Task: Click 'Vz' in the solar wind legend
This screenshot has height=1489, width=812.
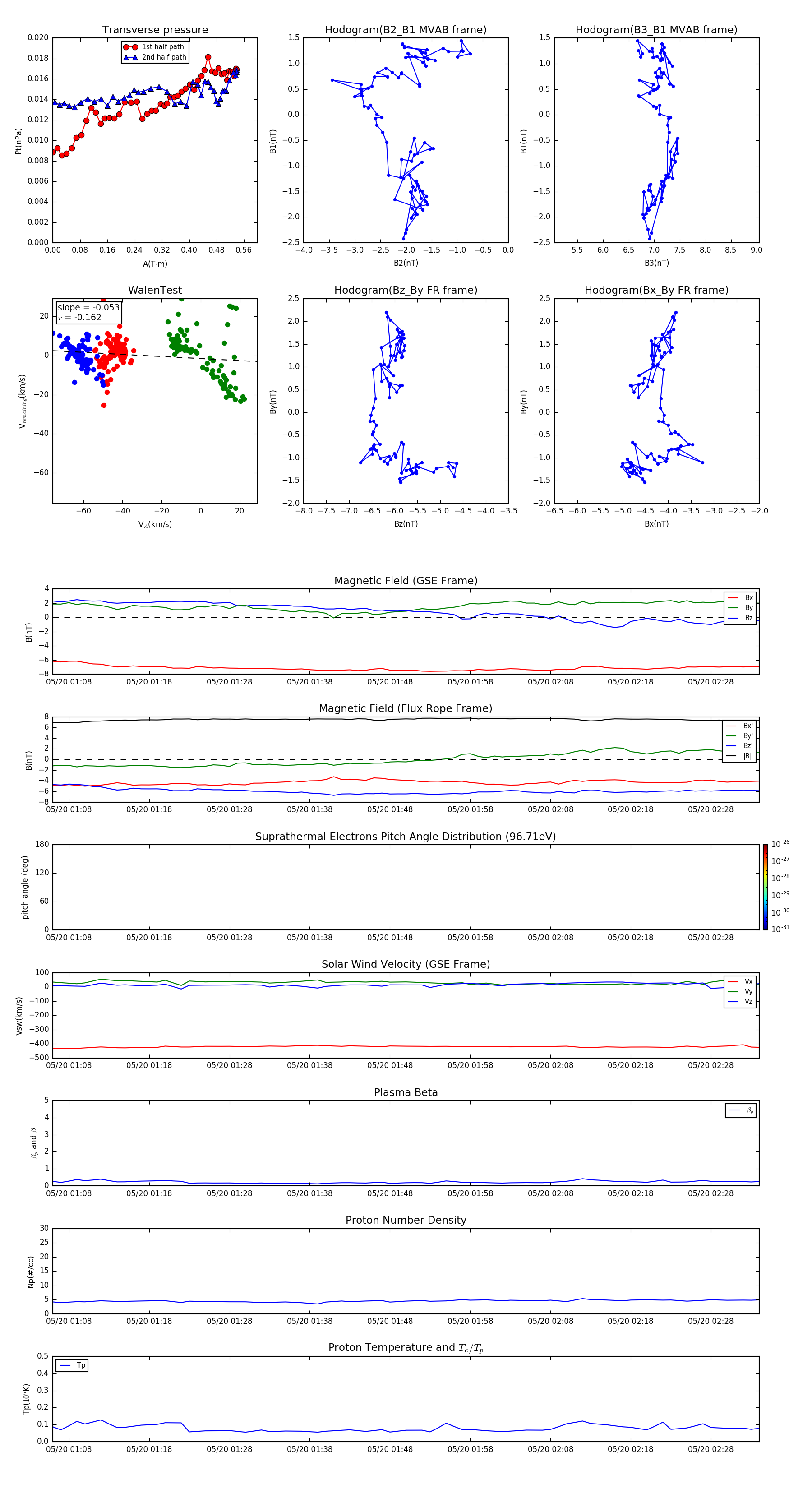Action: click(x=748, y=1002)
